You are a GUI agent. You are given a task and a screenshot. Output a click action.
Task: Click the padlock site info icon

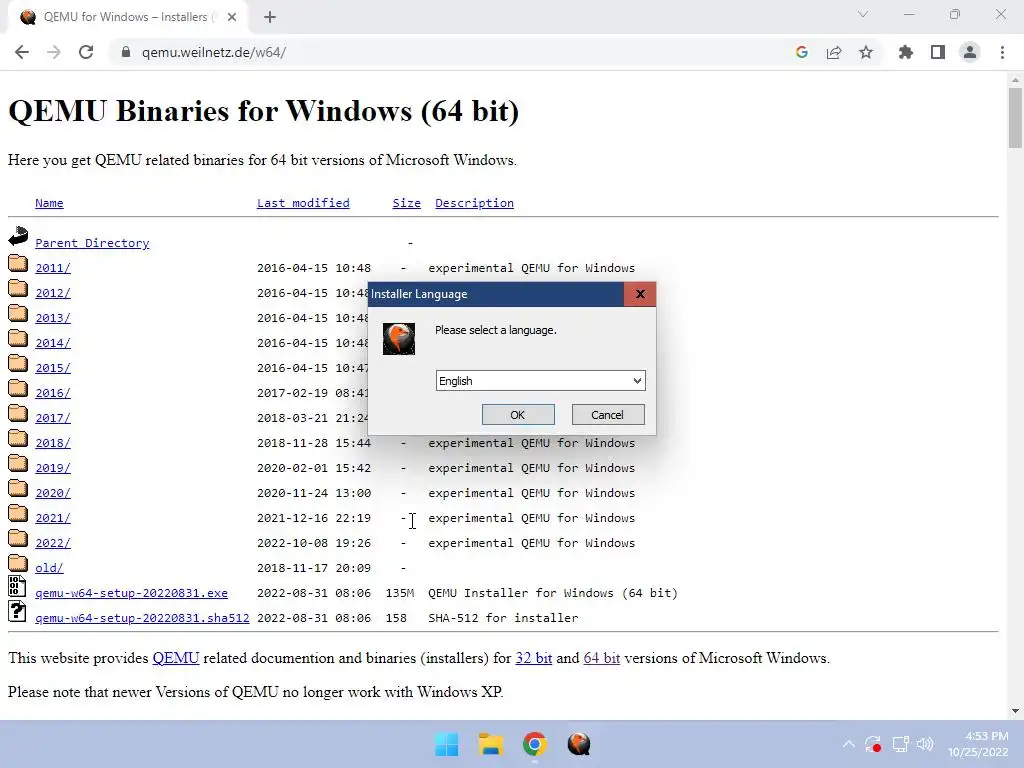(126, 52)
